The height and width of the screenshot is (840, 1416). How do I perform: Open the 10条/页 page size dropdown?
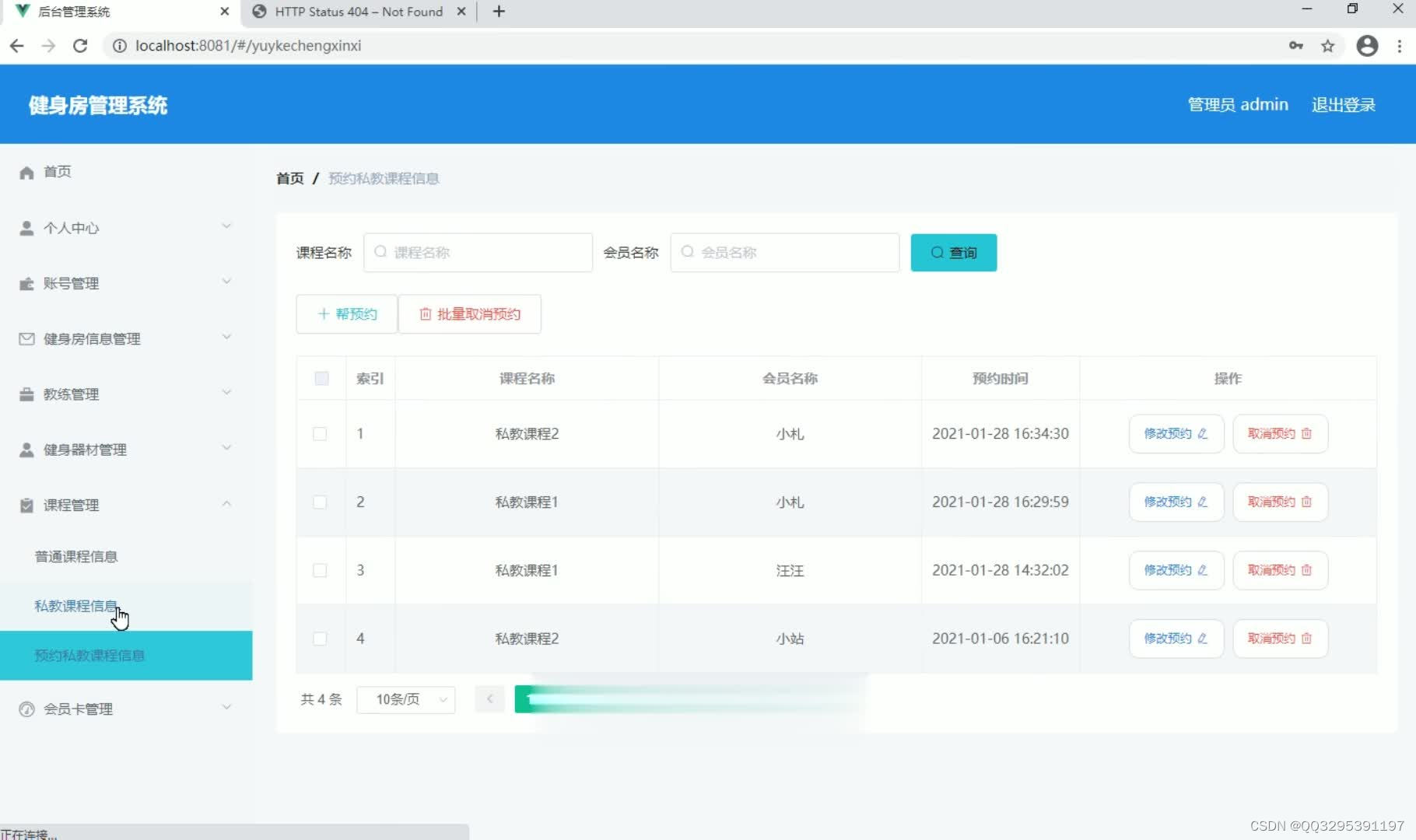click(405, 699)
